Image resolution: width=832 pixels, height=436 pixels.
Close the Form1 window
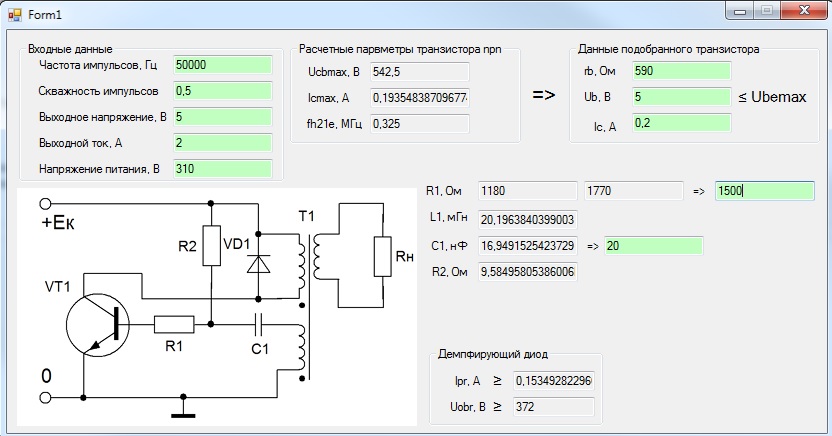coord(804,11)
